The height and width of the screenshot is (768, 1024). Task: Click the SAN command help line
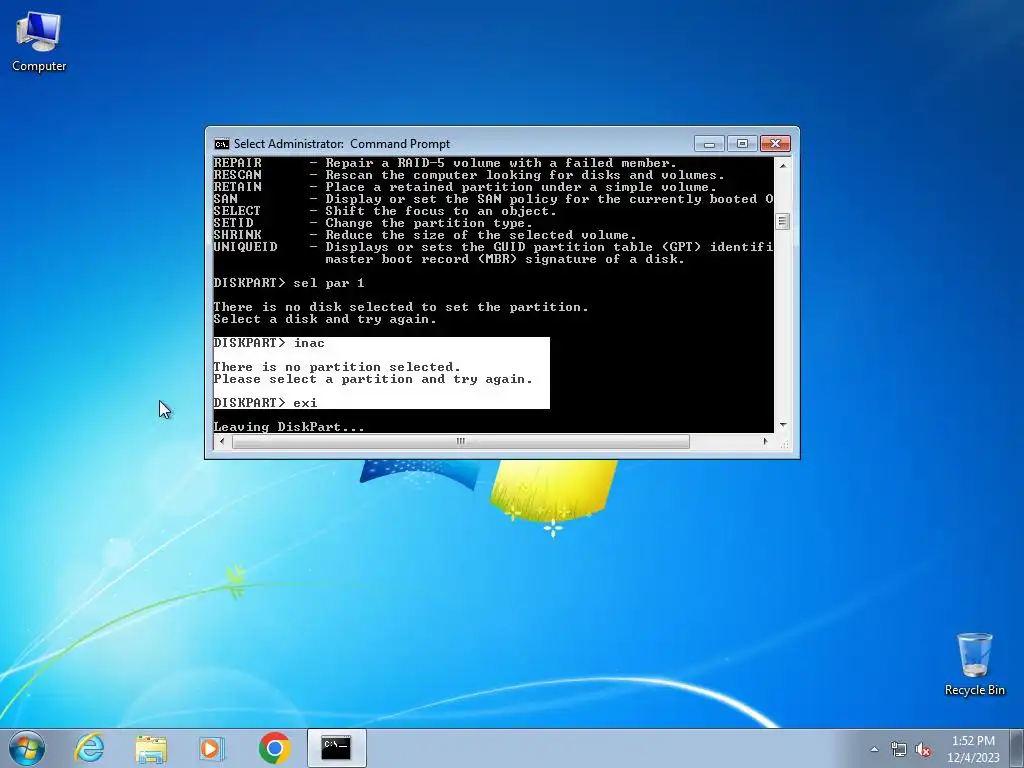(493, 199)
